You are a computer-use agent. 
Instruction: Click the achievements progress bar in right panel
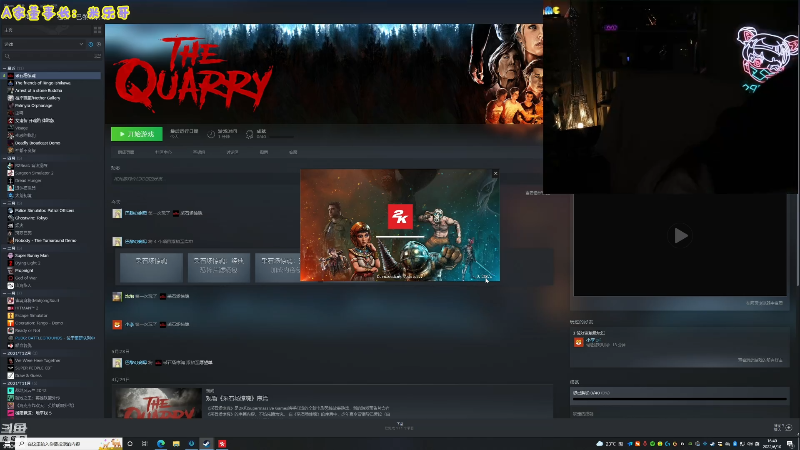[x=680, y=398]
